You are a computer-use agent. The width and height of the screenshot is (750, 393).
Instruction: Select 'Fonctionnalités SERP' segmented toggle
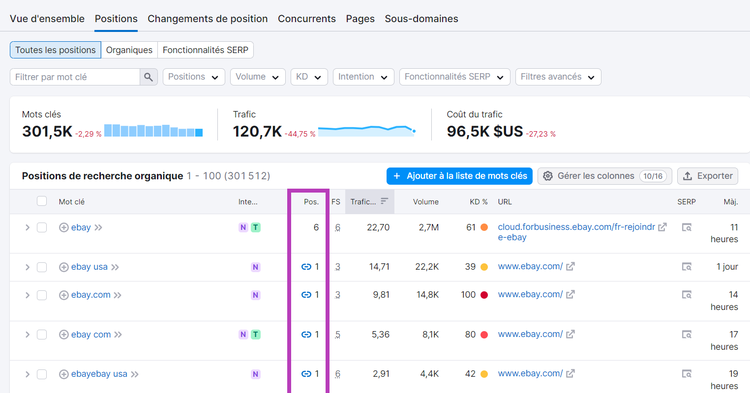[205, 50]
